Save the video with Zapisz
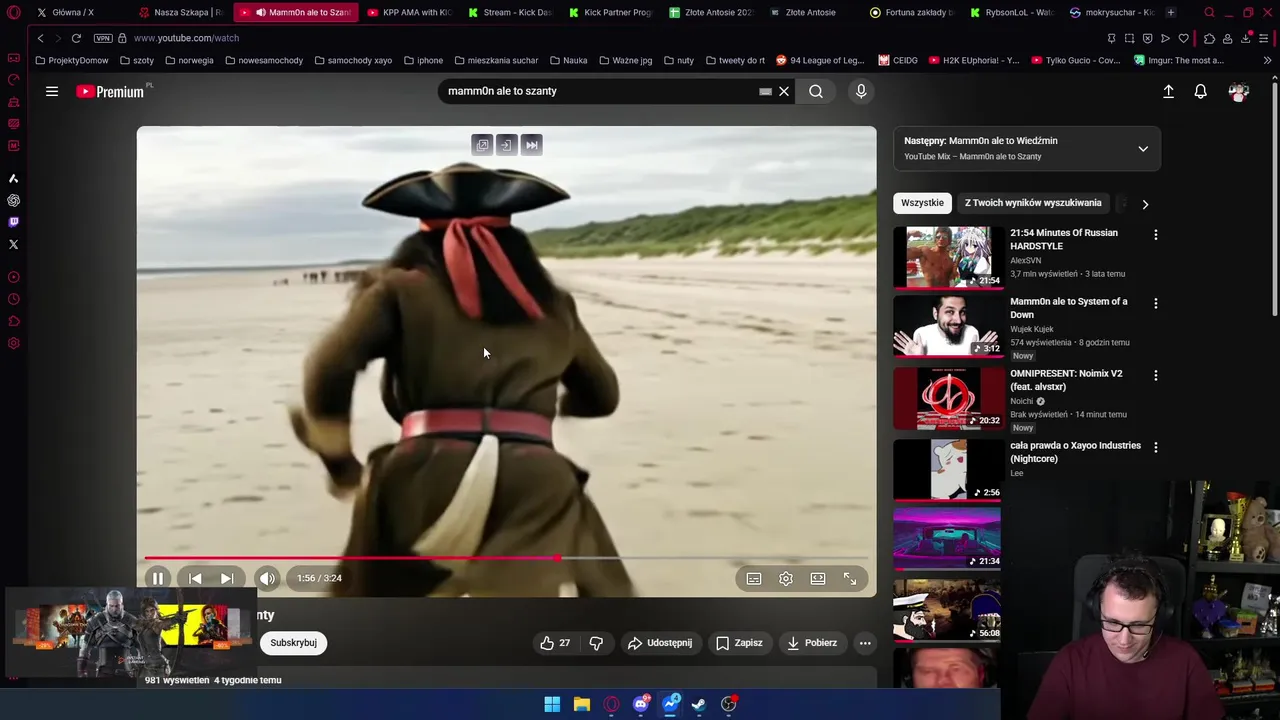 pos(739,643)
